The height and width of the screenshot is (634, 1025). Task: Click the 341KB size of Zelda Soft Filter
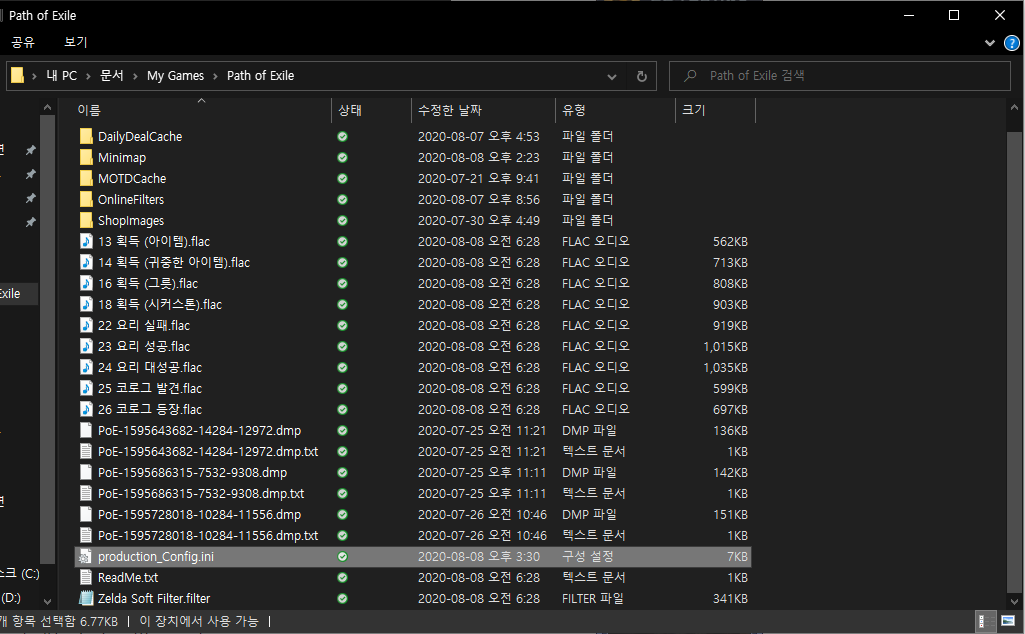(x=730, y=598)
